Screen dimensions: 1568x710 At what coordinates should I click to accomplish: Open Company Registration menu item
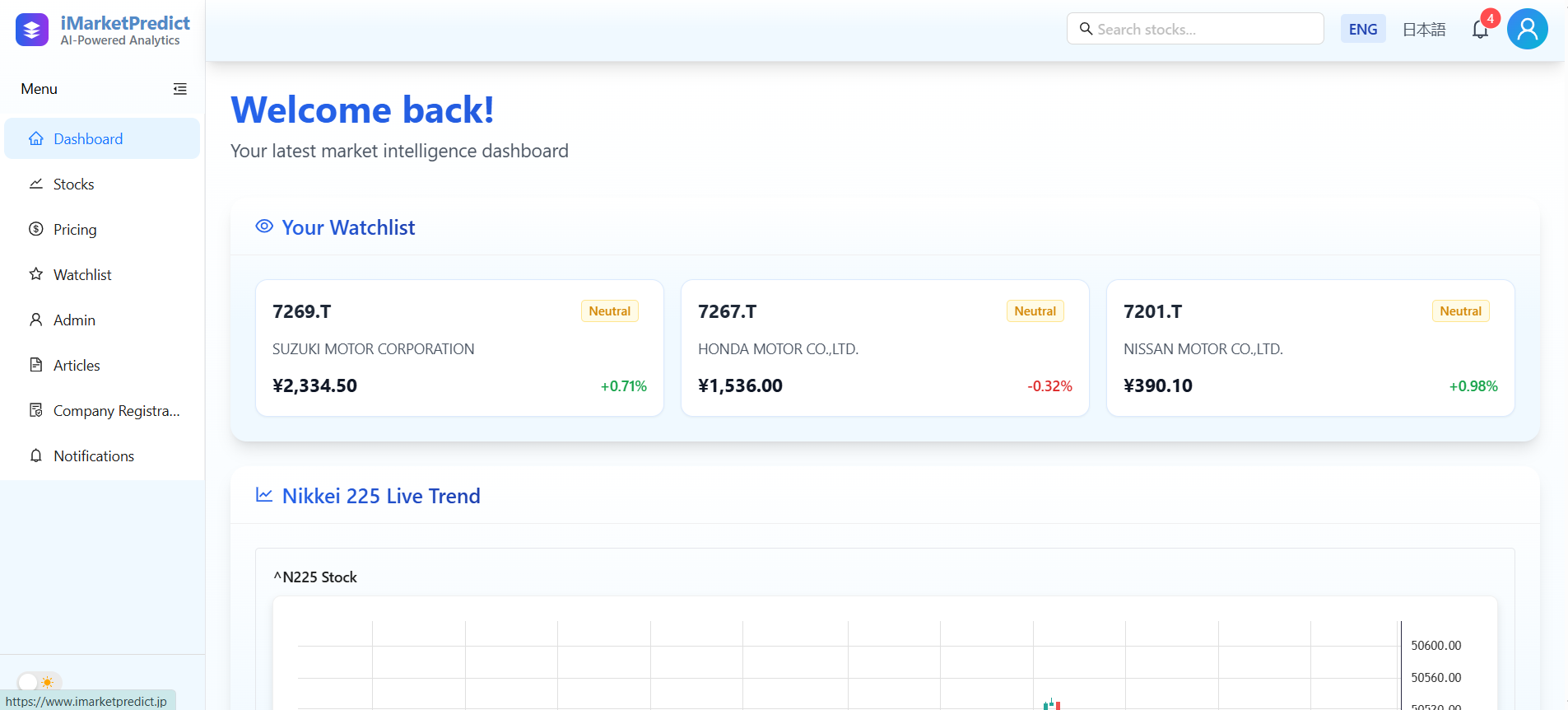[116, 411]
